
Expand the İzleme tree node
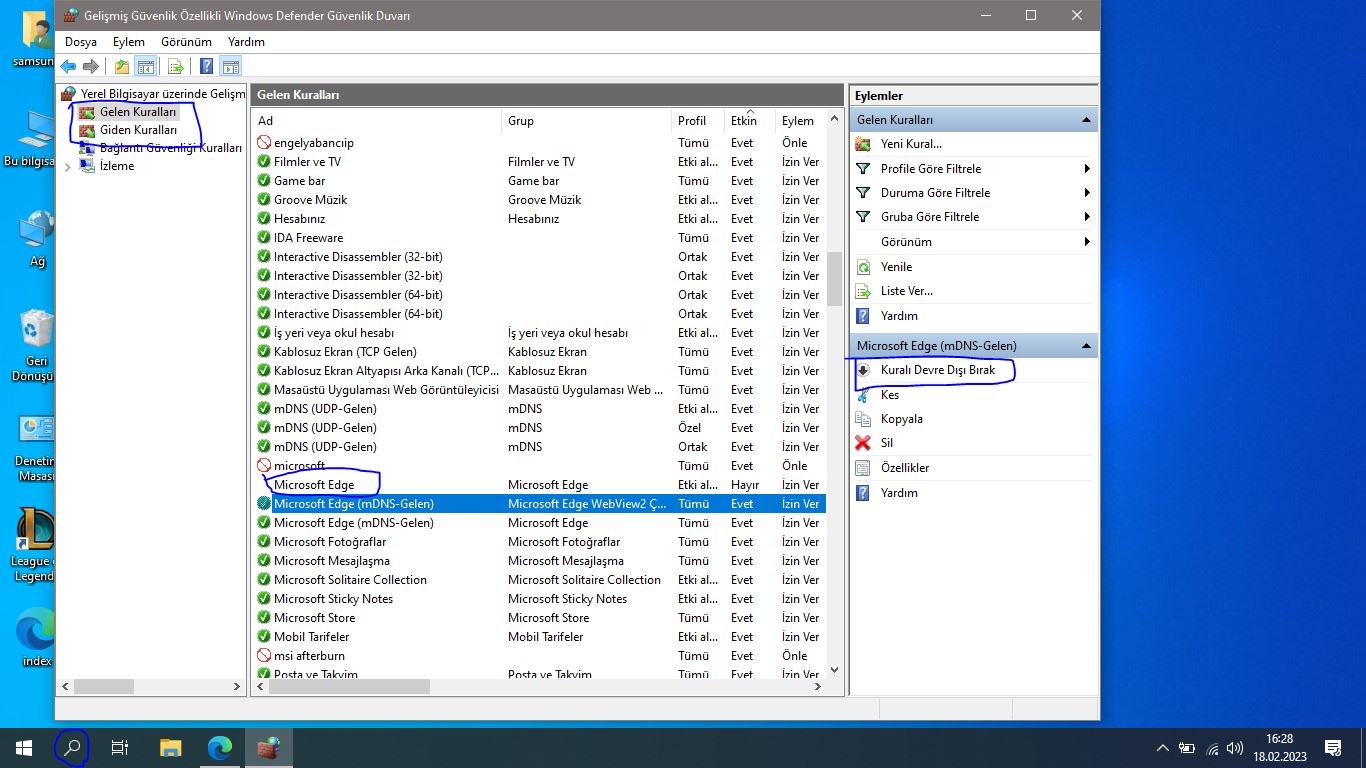(68, 167)
